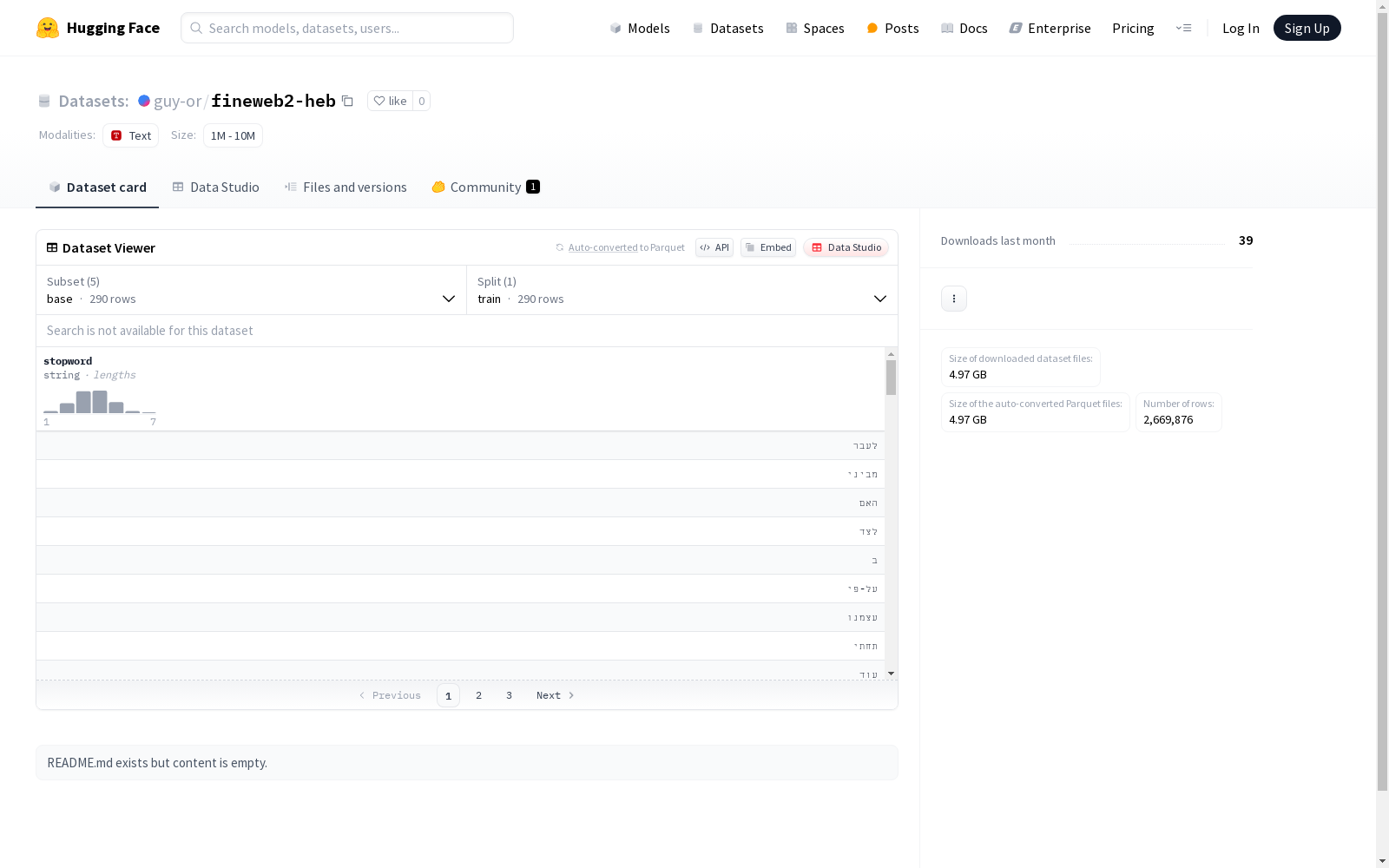Viewport: 1389px width, 868px height.
Task: Visit the Enterprise page
Action: coord(1050,28)
